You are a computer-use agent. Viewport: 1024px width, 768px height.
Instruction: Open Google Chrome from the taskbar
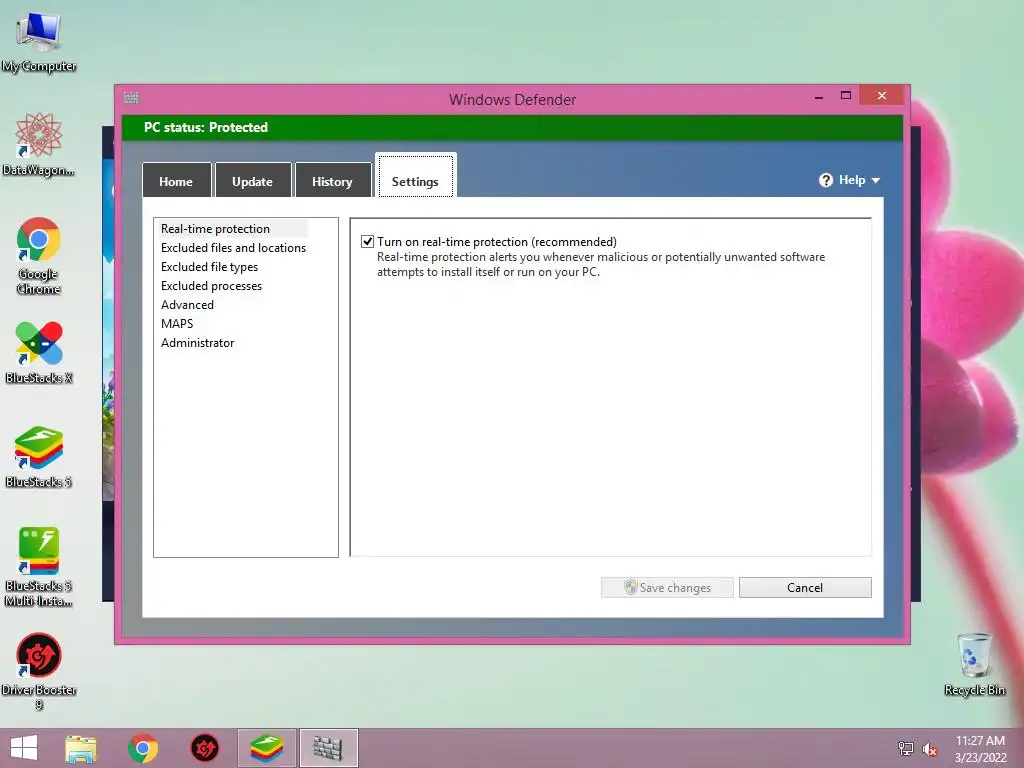click(143, 748)
